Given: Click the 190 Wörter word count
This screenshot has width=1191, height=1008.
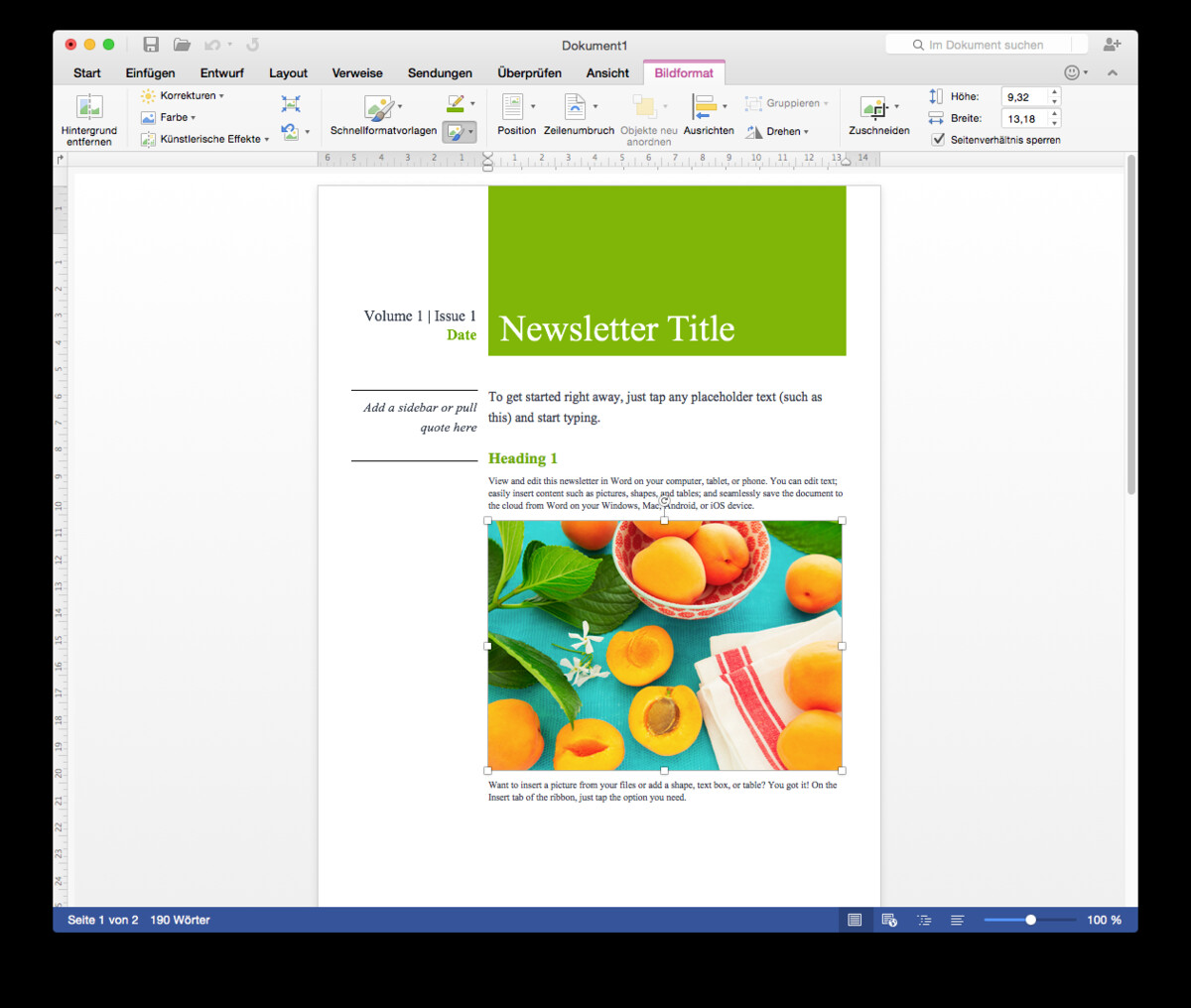Looking at the screenshot, I should [180, 920].
